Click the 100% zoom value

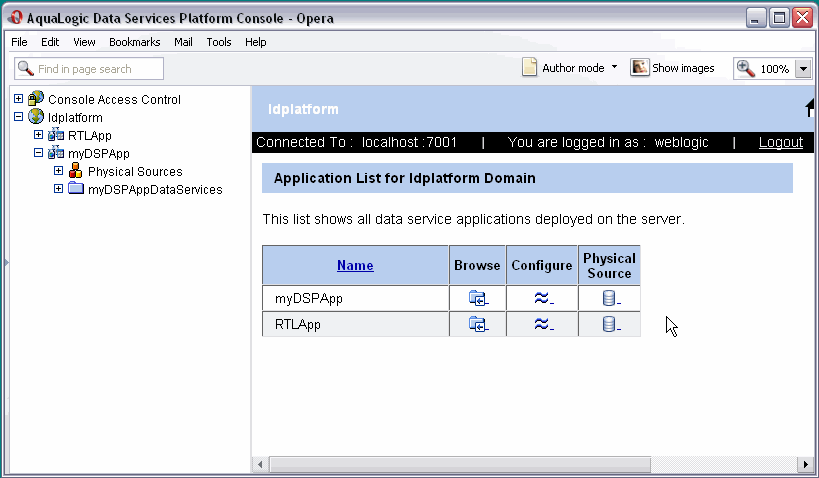point(775,69)
